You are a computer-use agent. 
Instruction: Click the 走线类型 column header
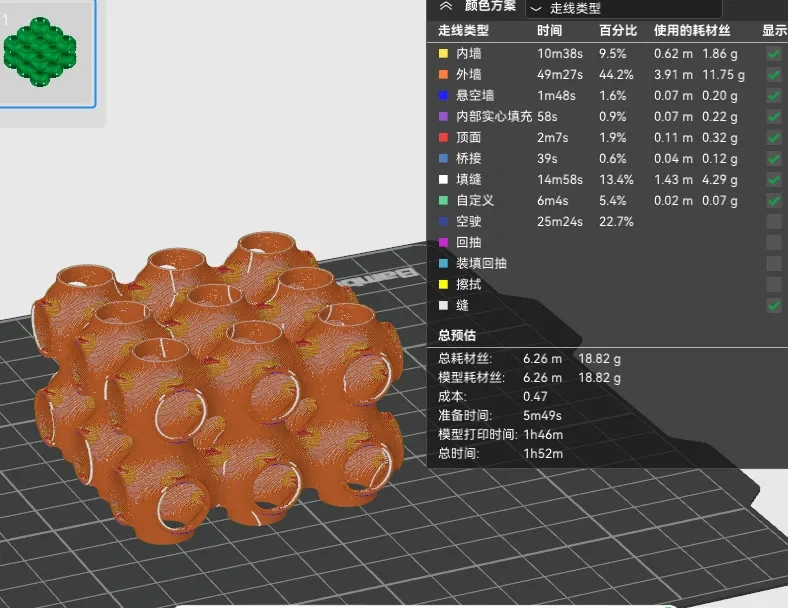click(x=463, y=31)
